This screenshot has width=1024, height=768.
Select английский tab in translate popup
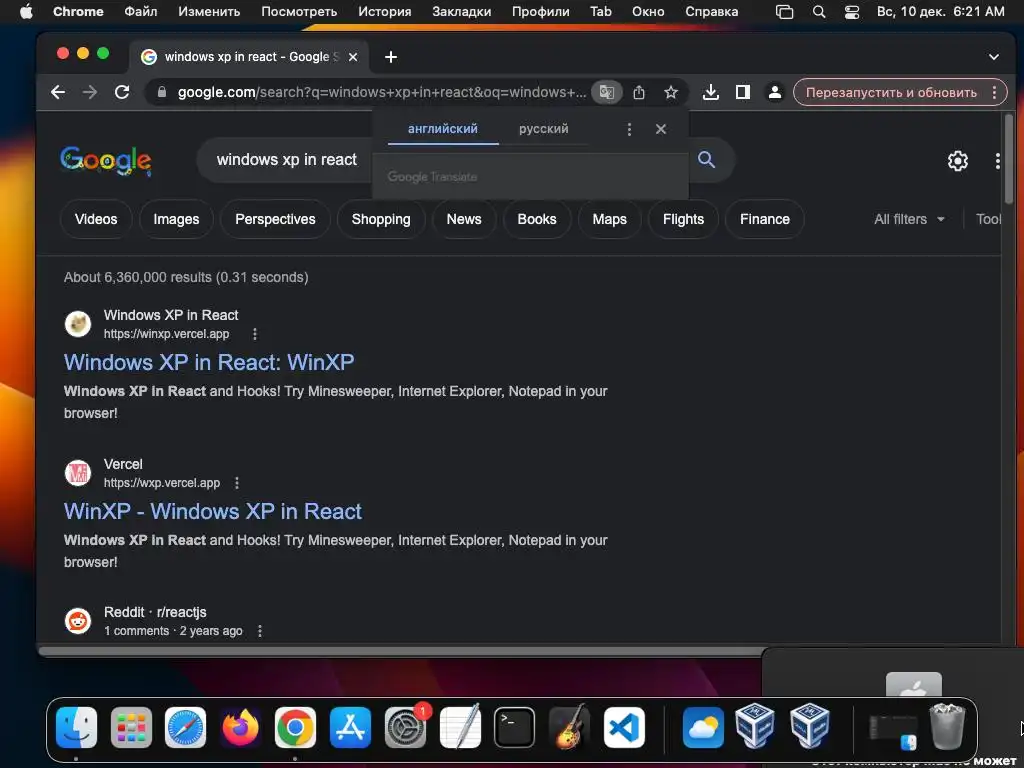tap(443, 129)
